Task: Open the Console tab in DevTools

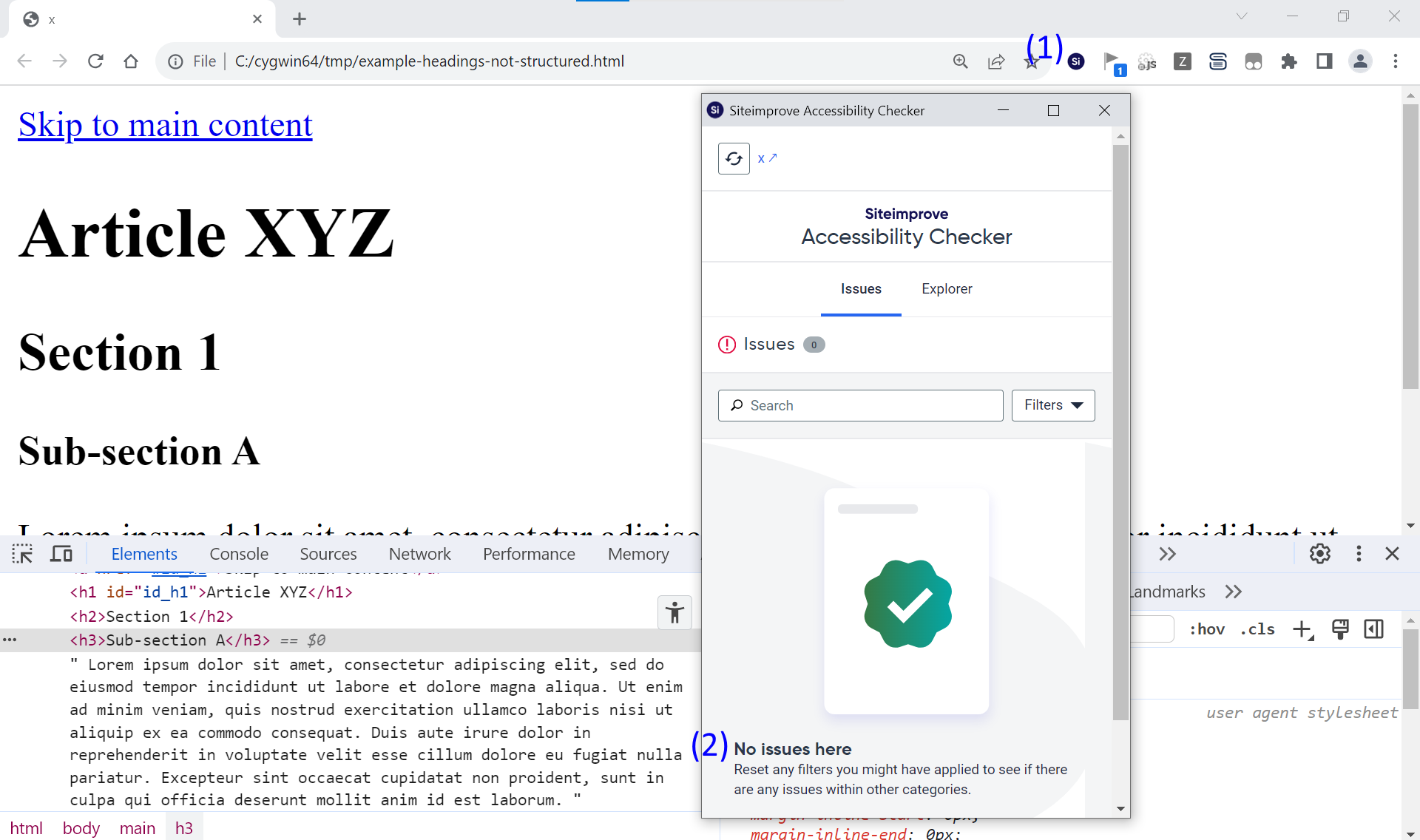Action: (239, 554)
